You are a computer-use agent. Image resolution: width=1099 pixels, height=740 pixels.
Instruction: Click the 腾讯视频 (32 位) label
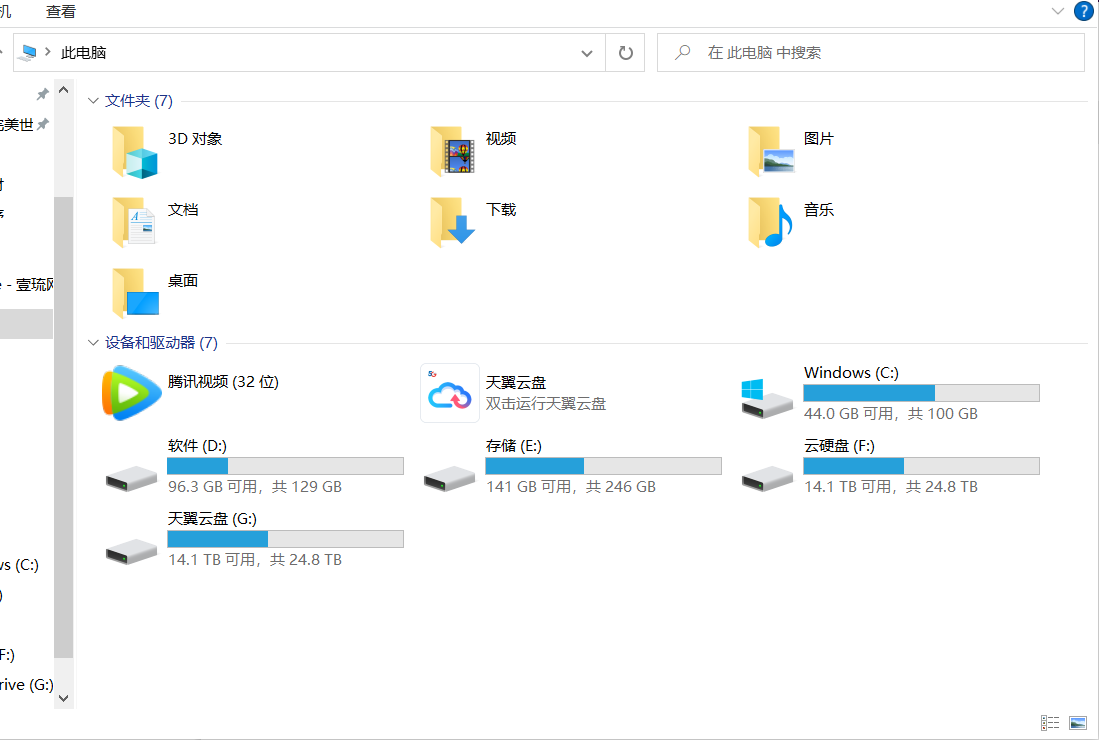coord(223,382)
